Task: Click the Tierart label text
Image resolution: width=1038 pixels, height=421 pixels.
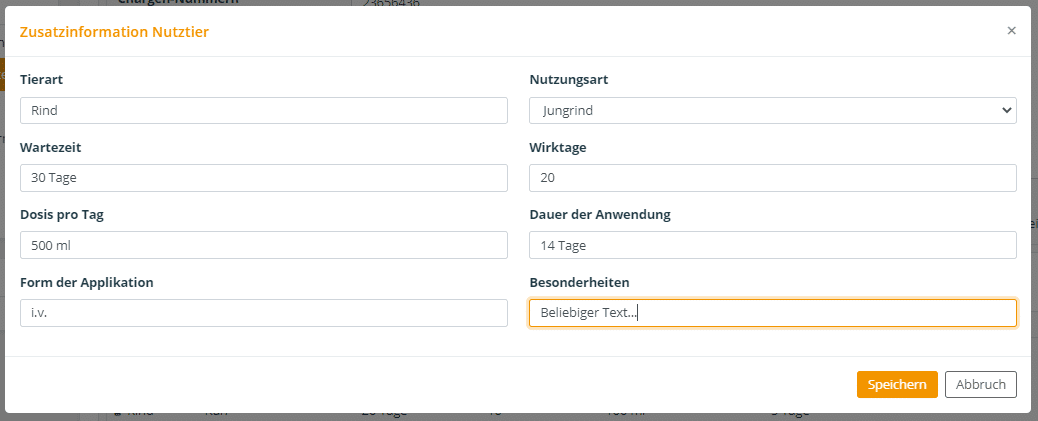Action: (41, 79)
